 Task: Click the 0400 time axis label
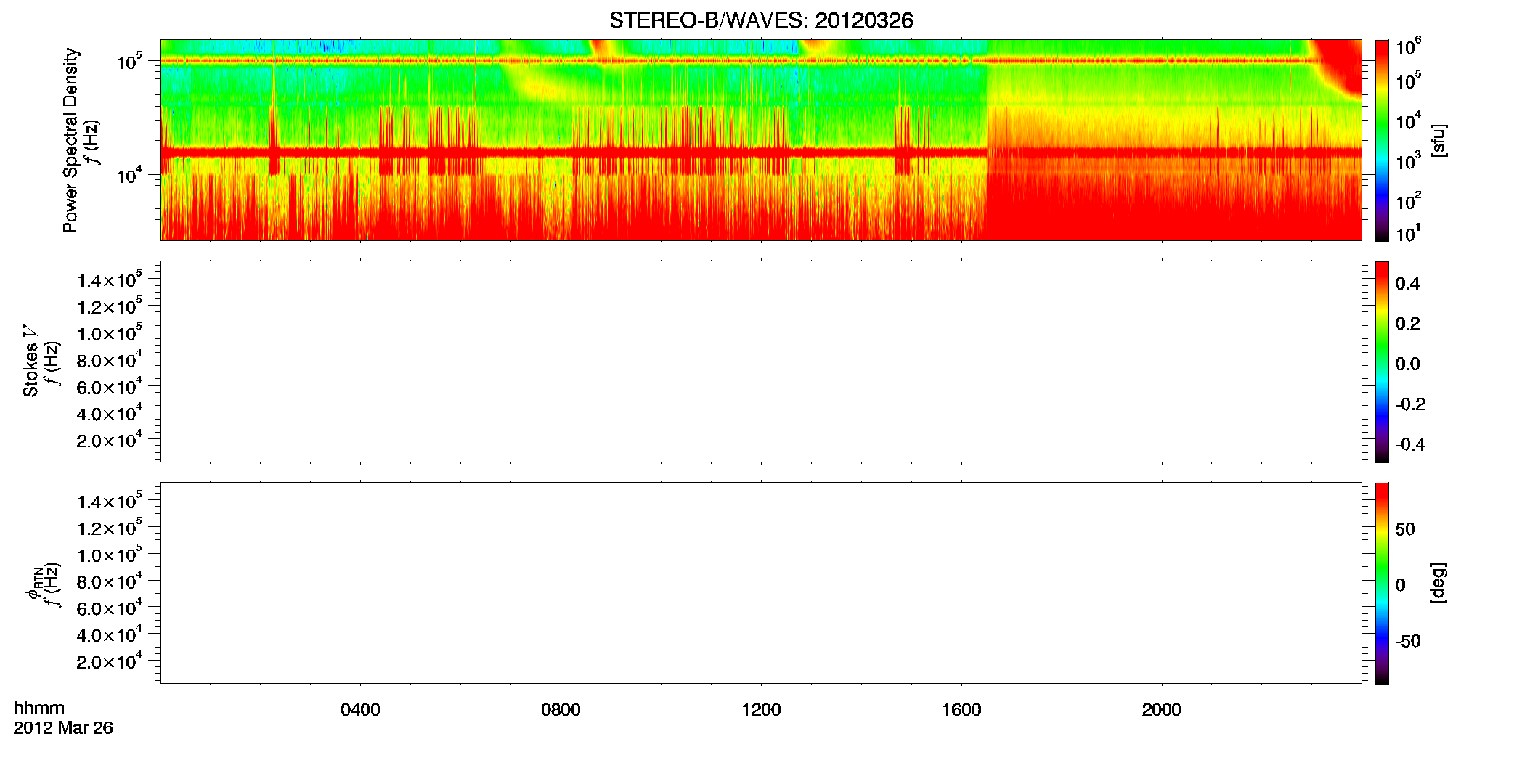[360, 710]
